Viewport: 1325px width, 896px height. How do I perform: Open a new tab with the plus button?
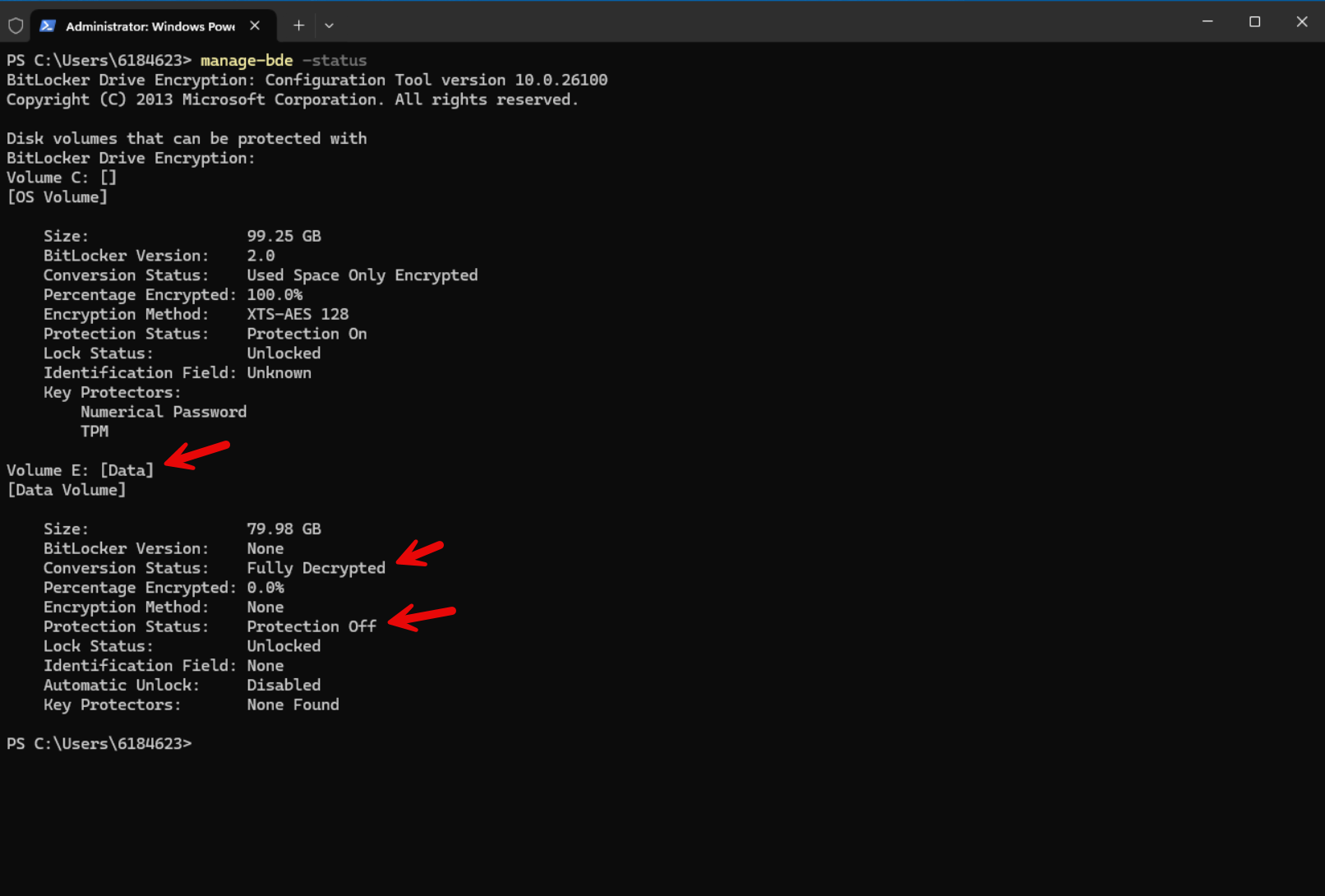(298, 25)
